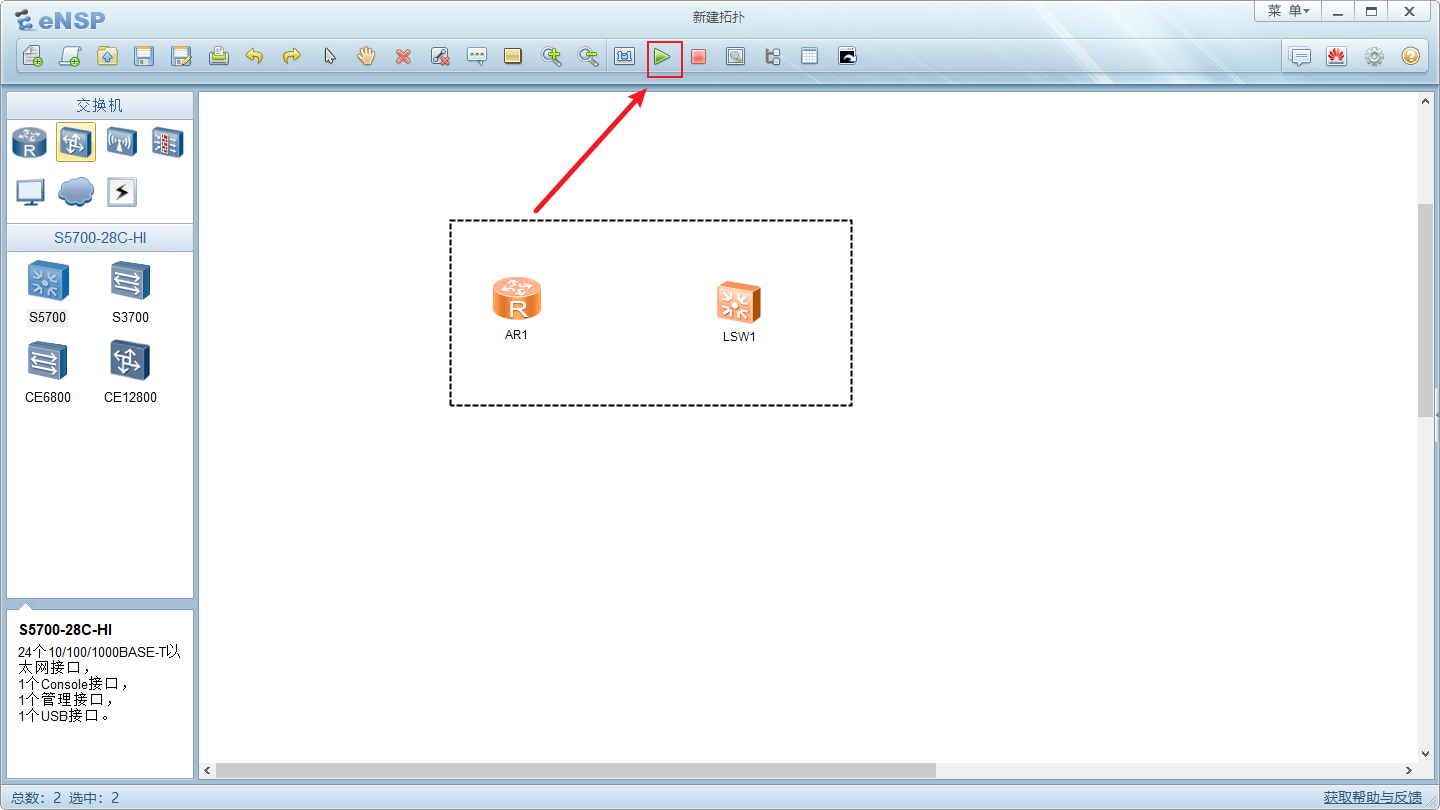Start devices with the green play button
The height and width of the screenshot is (810, 1440).
662,57
